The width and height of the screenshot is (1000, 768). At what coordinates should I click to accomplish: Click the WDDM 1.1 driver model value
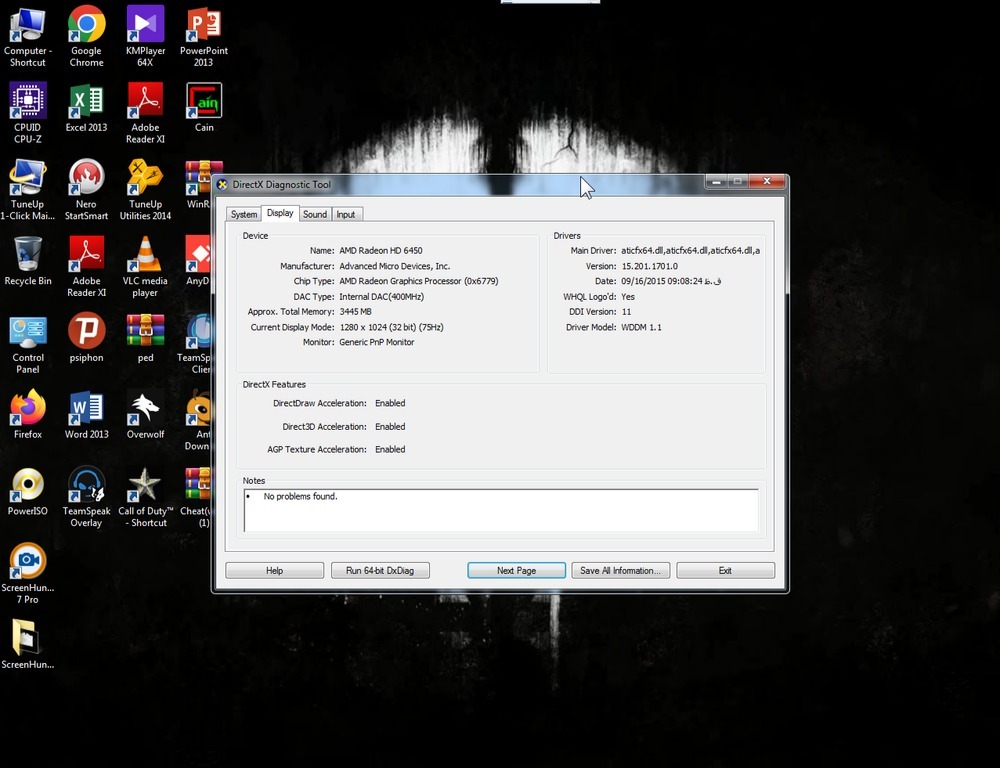[641, 327]
